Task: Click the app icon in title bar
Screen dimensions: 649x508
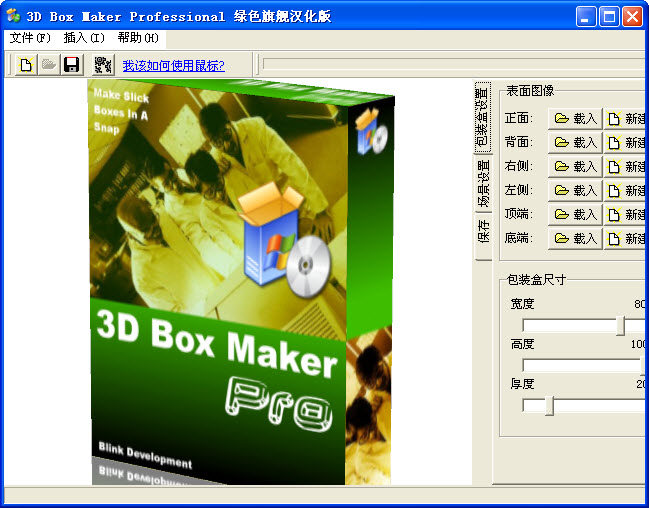Action: [14, 16]
